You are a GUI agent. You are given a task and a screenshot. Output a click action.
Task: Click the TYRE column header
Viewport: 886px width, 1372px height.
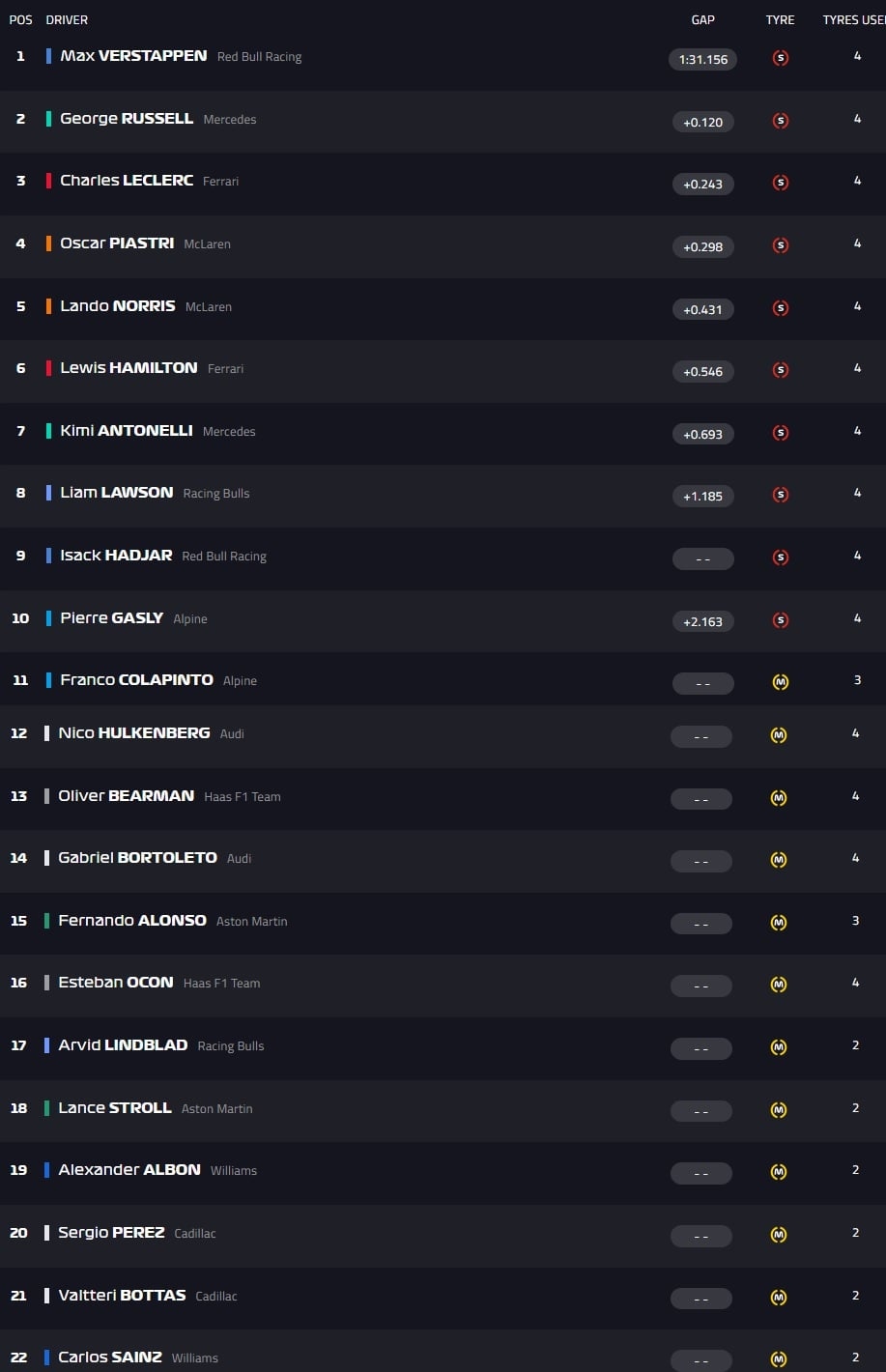click(781, 19)
